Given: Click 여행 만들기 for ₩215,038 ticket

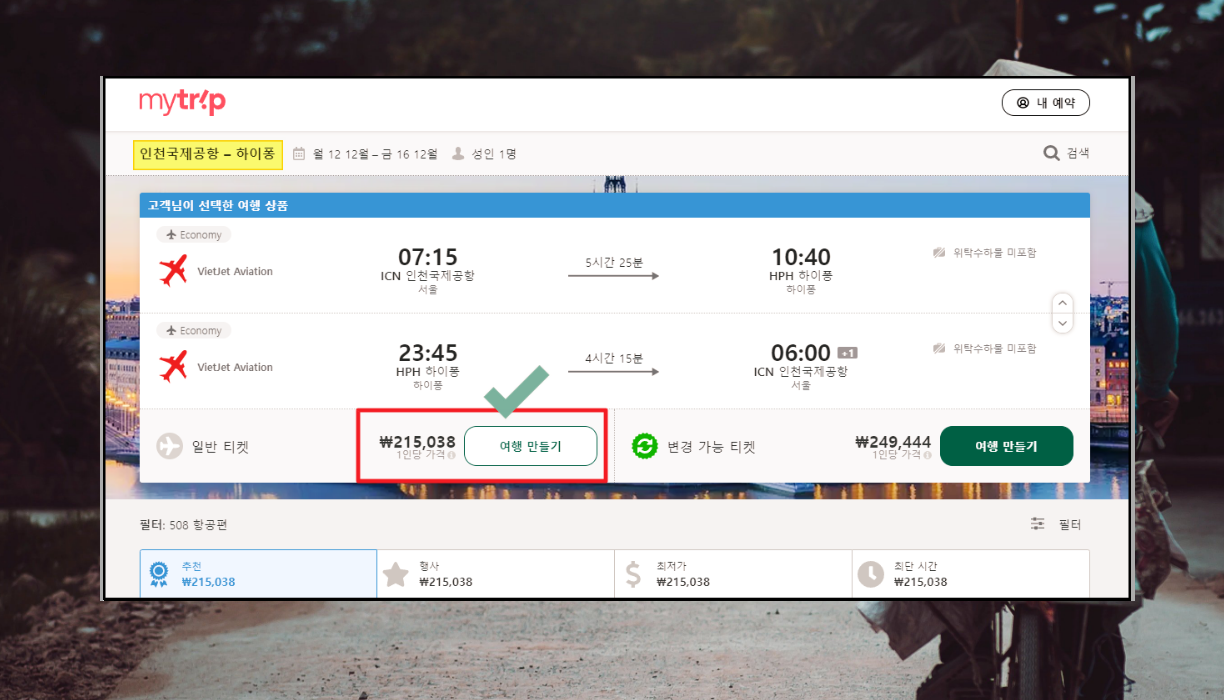Looking at the screenshot, I should pyautogui.click(x=530, y=446).
